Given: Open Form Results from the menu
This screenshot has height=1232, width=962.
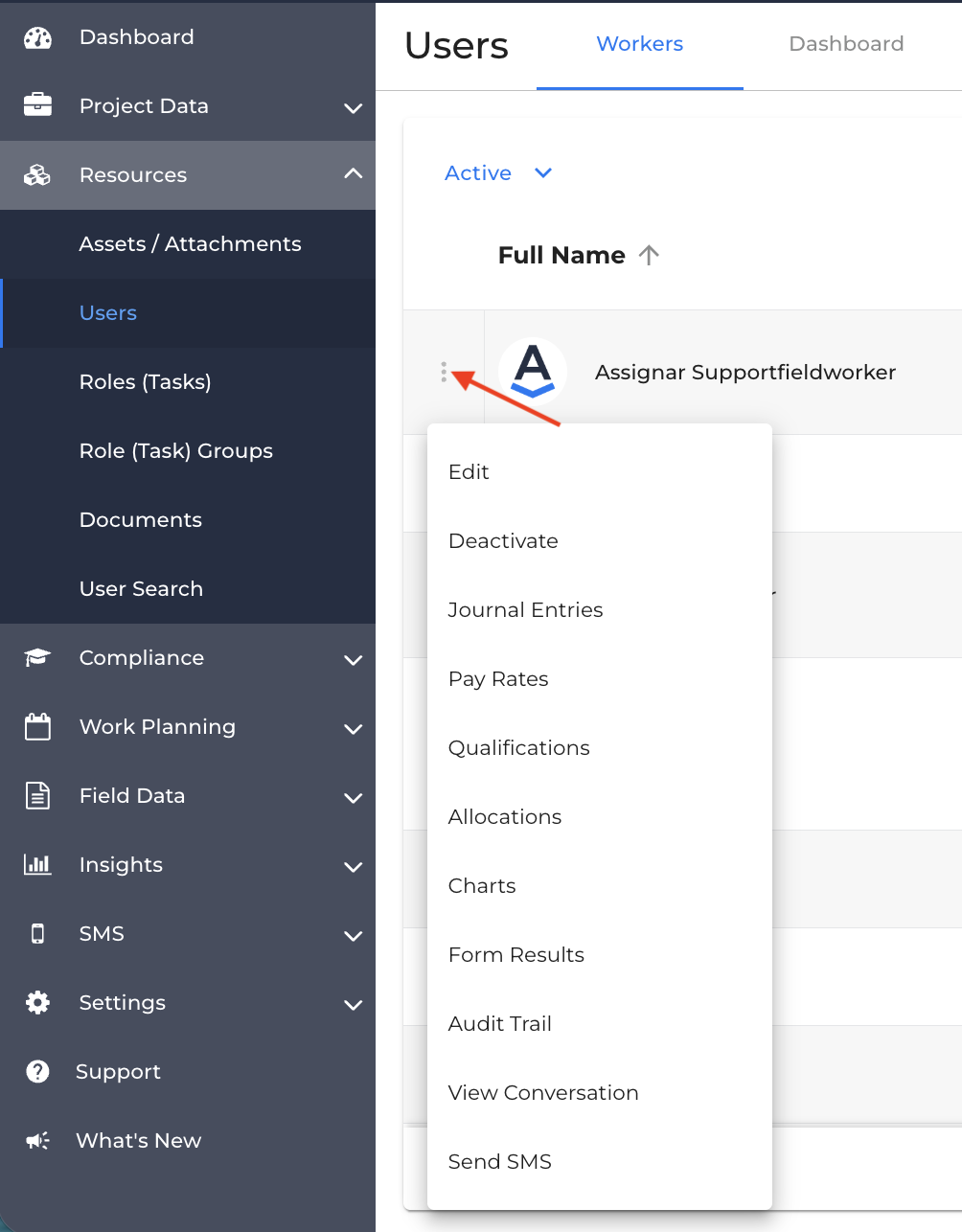Looking at the screenshot, I should pyautogui.click(x=600, y=954).
